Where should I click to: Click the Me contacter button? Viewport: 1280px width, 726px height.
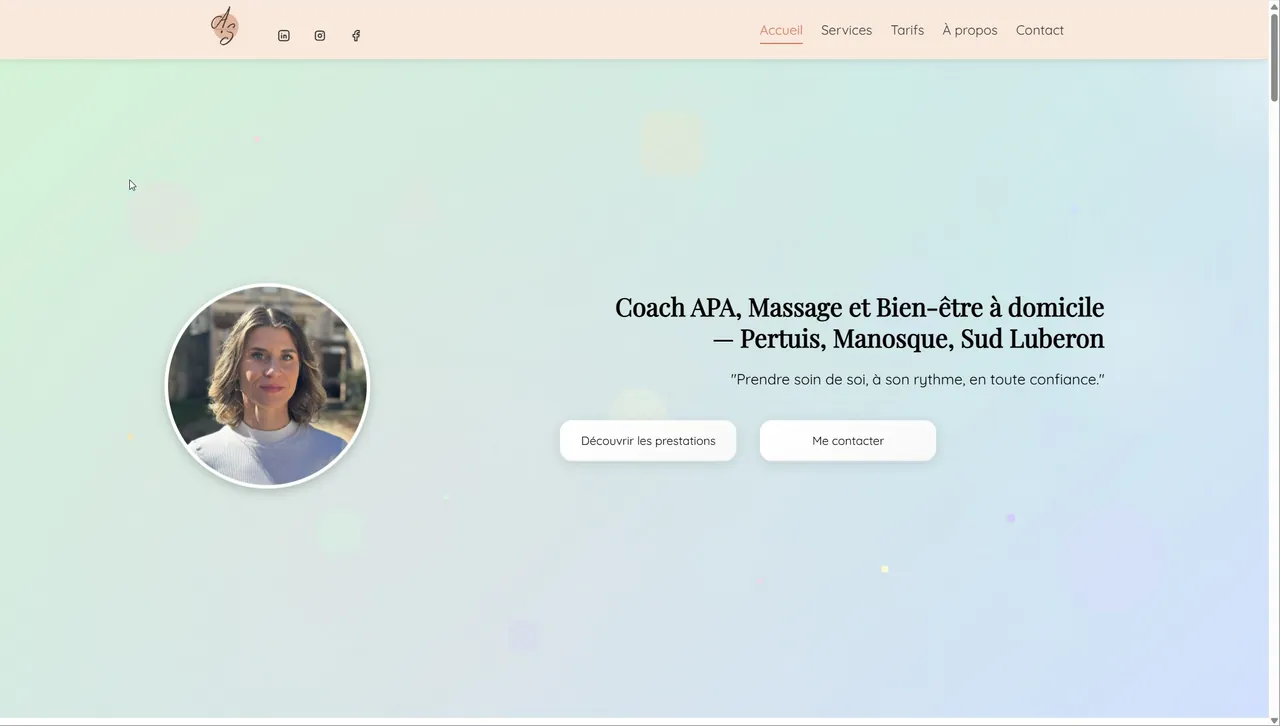(848, 441)
